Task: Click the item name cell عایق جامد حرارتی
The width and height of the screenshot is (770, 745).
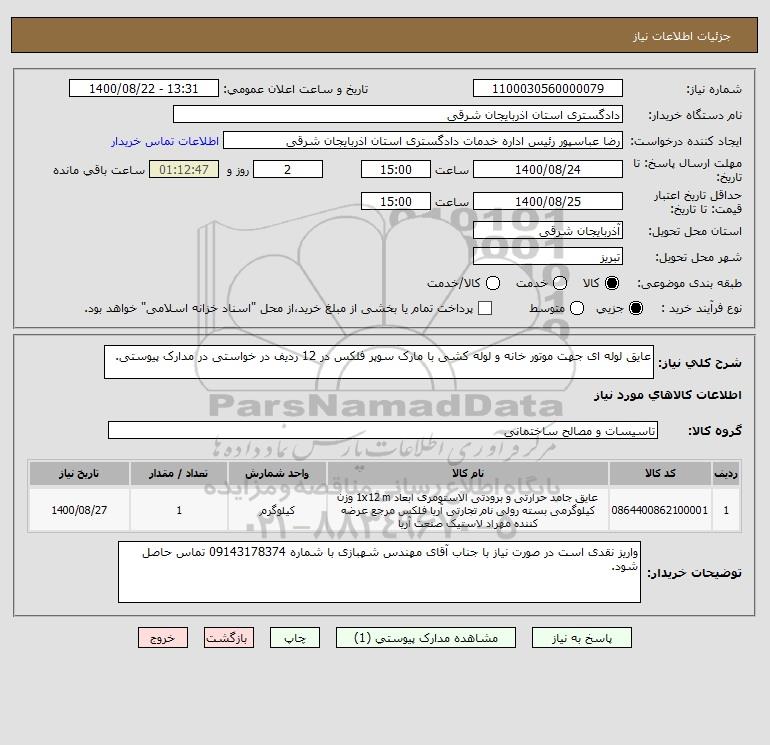Action: tap(468, 510)
